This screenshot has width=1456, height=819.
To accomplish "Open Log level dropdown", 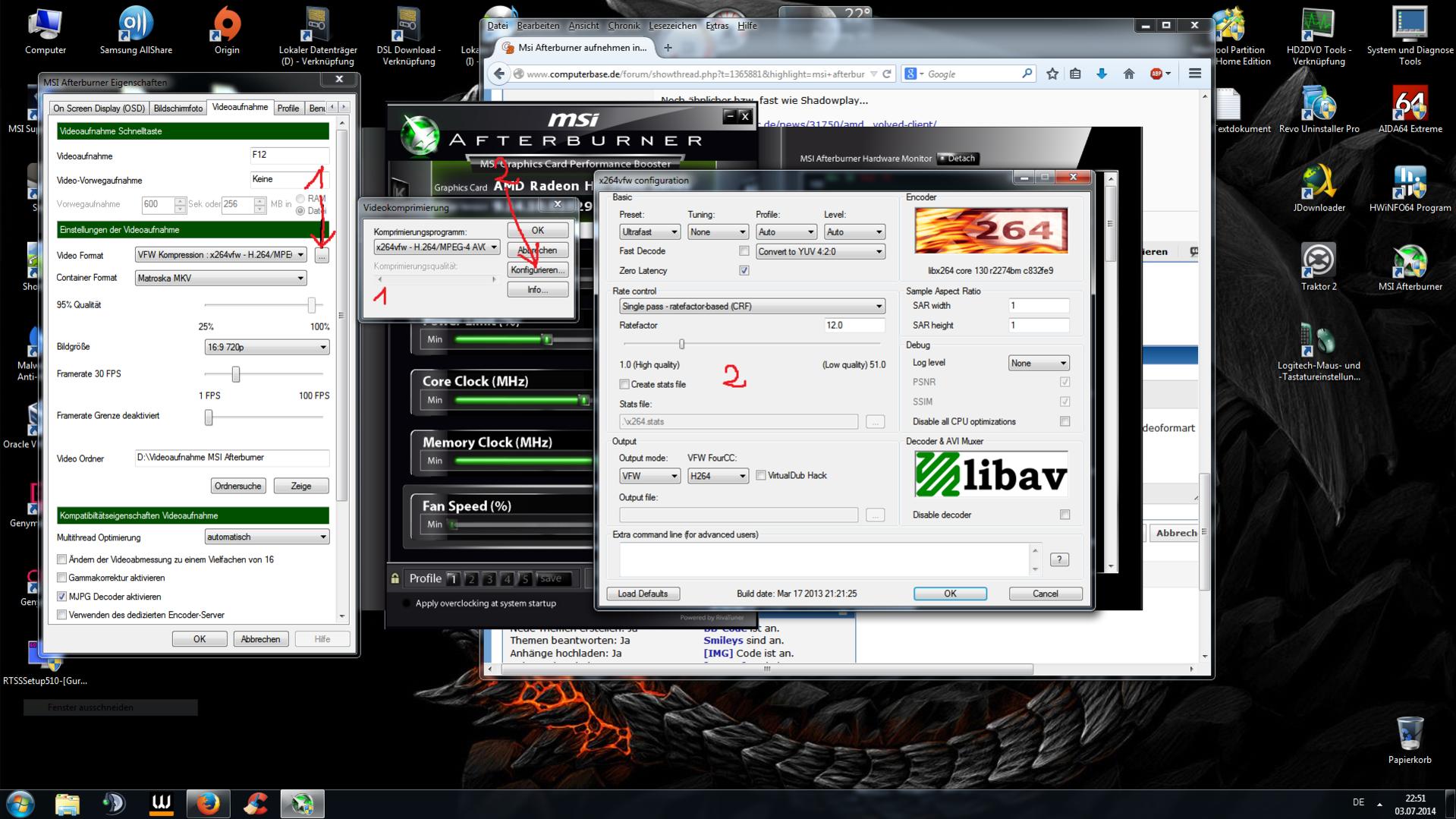I will tap(1038, 363).
